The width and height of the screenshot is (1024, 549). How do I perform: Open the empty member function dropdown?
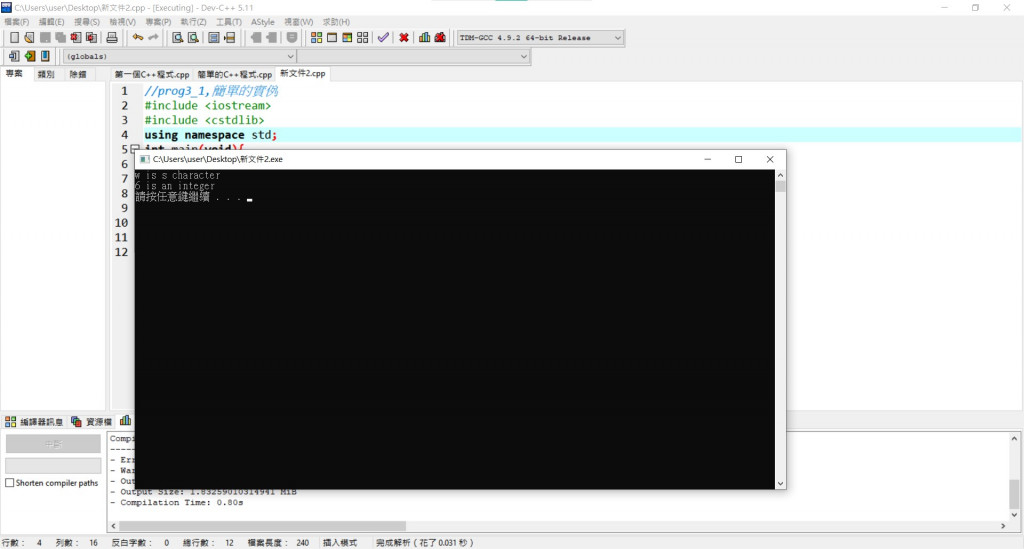pos(413,56)
